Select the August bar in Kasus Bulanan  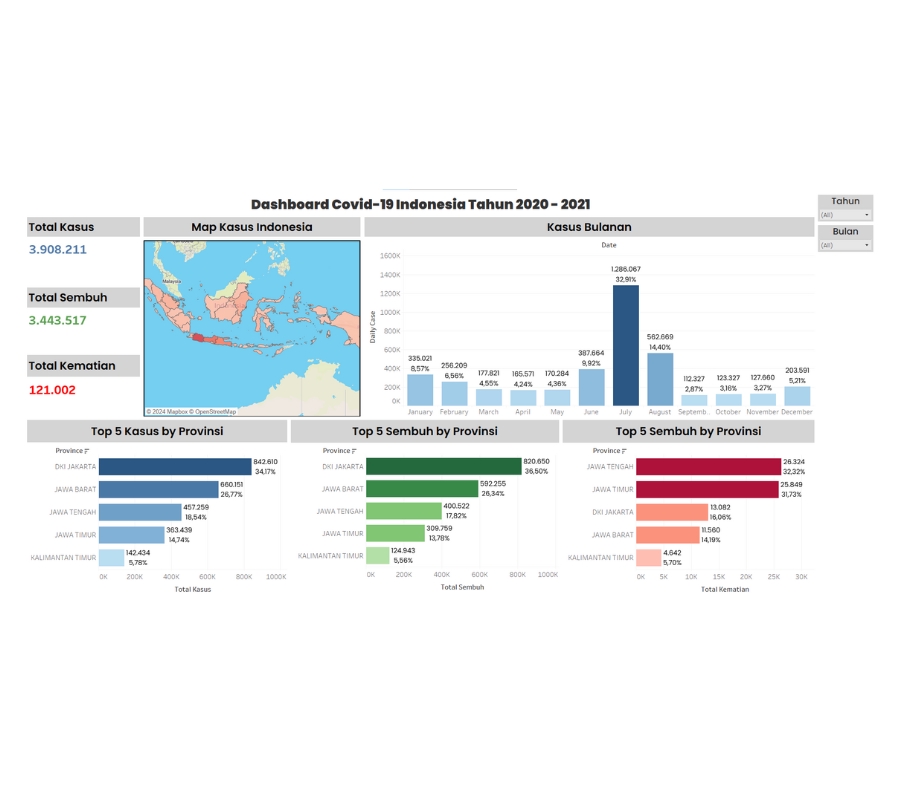coord(660,379)
